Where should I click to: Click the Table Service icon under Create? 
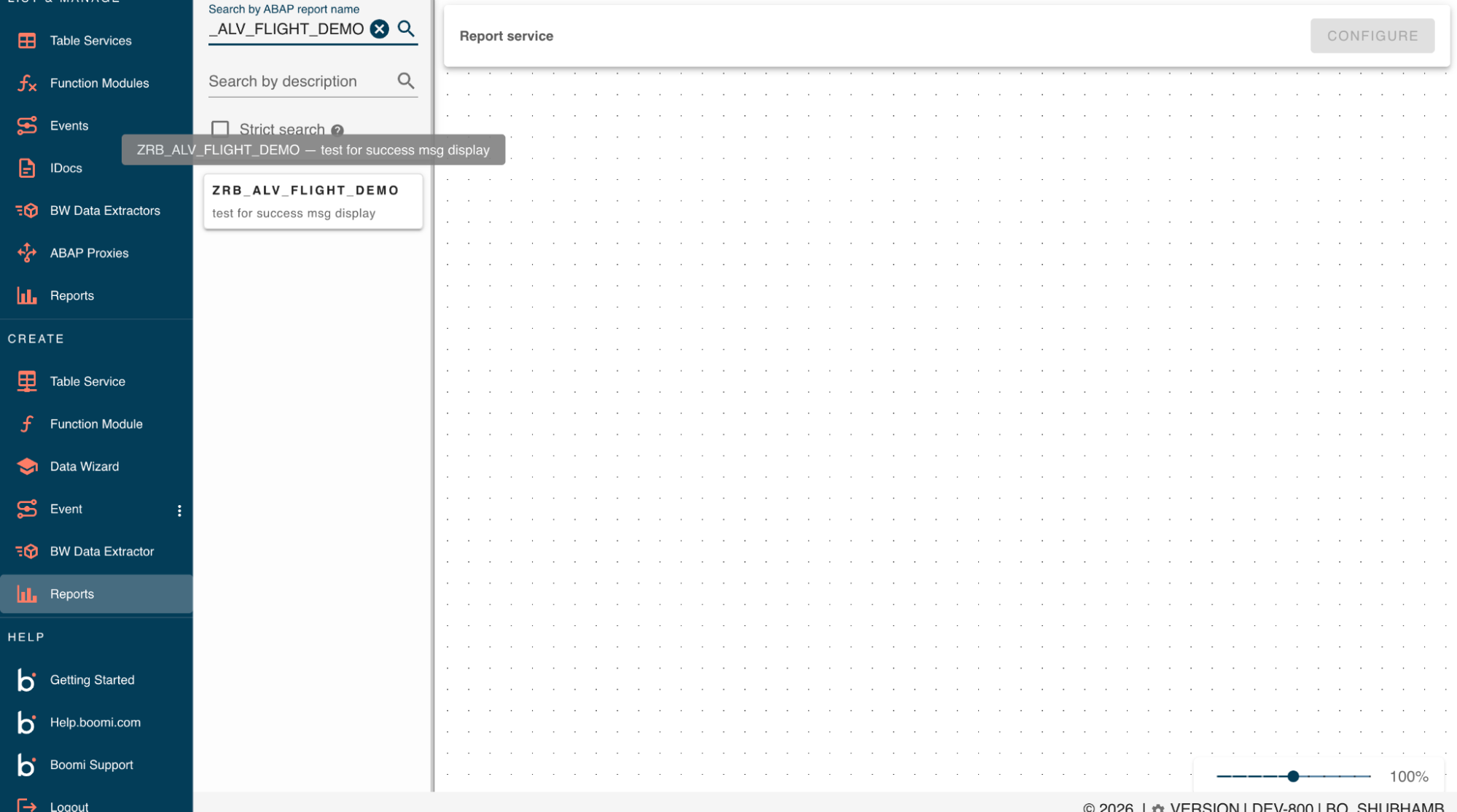coord(27,381)
